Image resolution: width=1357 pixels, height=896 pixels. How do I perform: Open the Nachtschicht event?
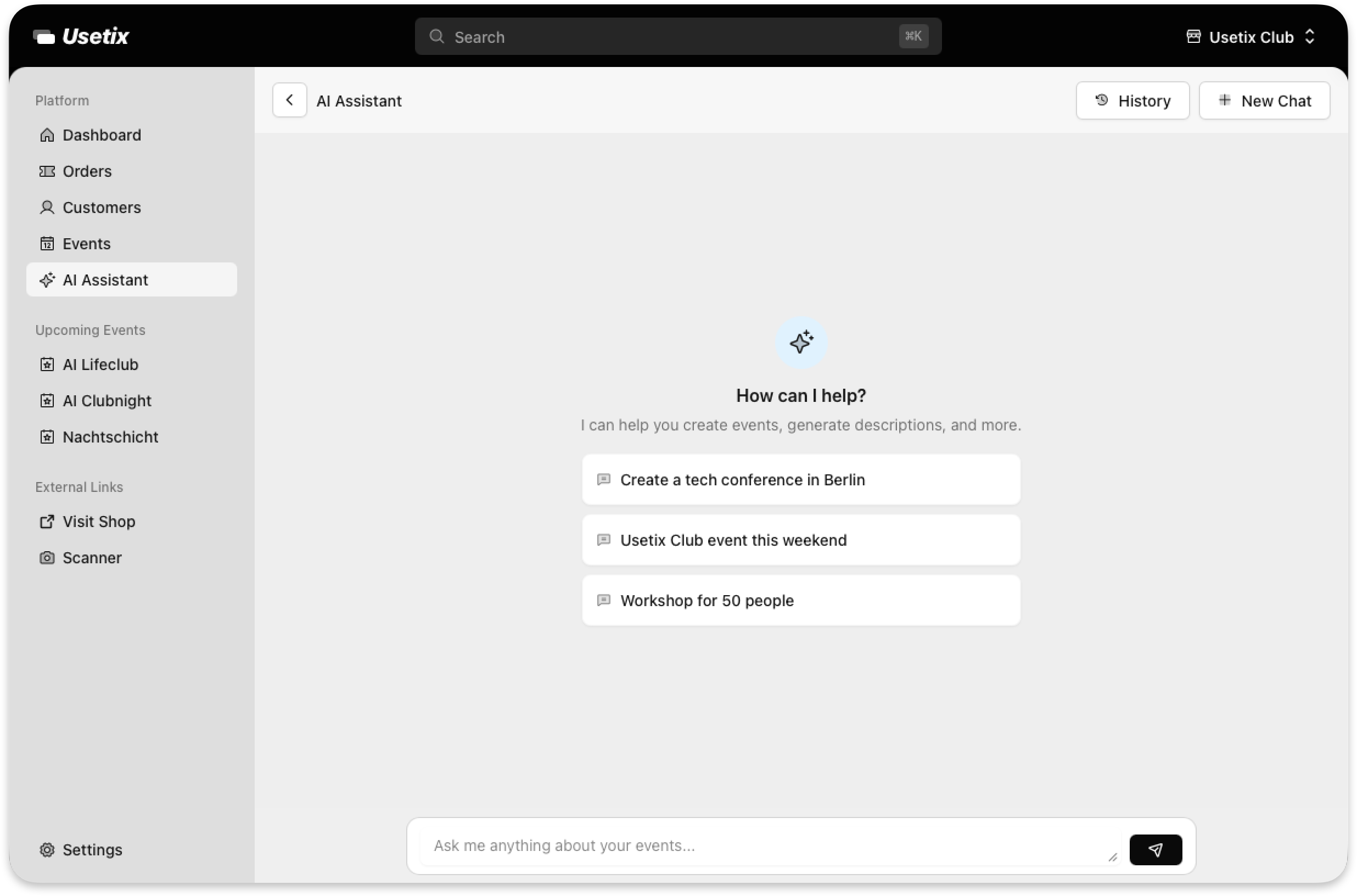coord(110,436)
